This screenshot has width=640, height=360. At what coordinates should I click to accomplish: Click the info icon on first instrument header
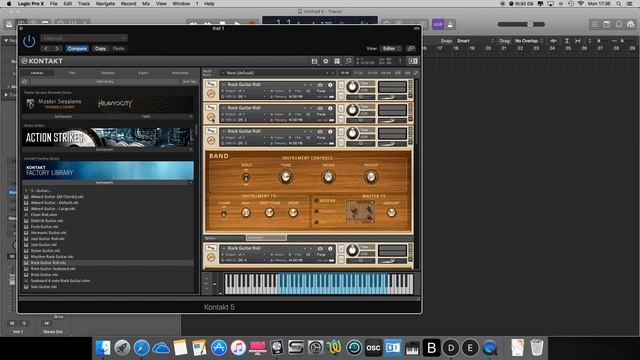coord(330,85)
